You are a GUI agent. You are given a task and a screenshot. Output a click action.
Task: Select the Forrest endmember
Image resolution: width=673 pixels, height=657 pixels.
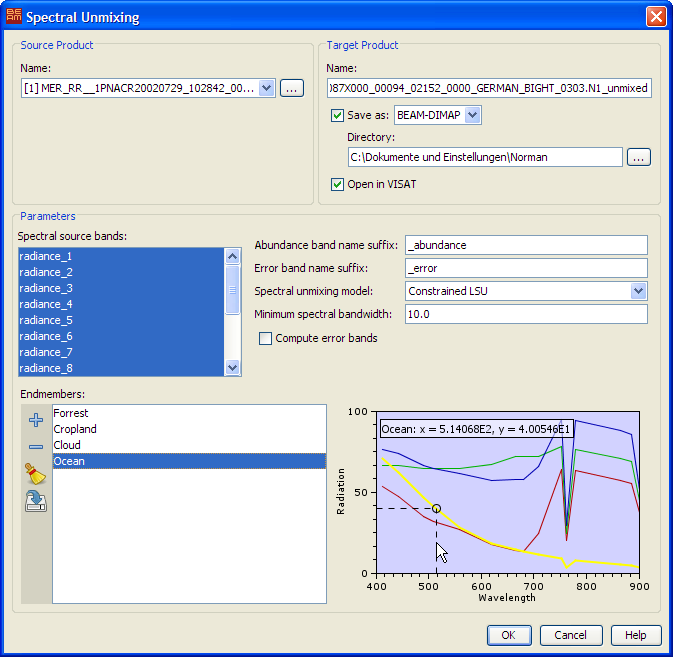(x=71, y=413)
